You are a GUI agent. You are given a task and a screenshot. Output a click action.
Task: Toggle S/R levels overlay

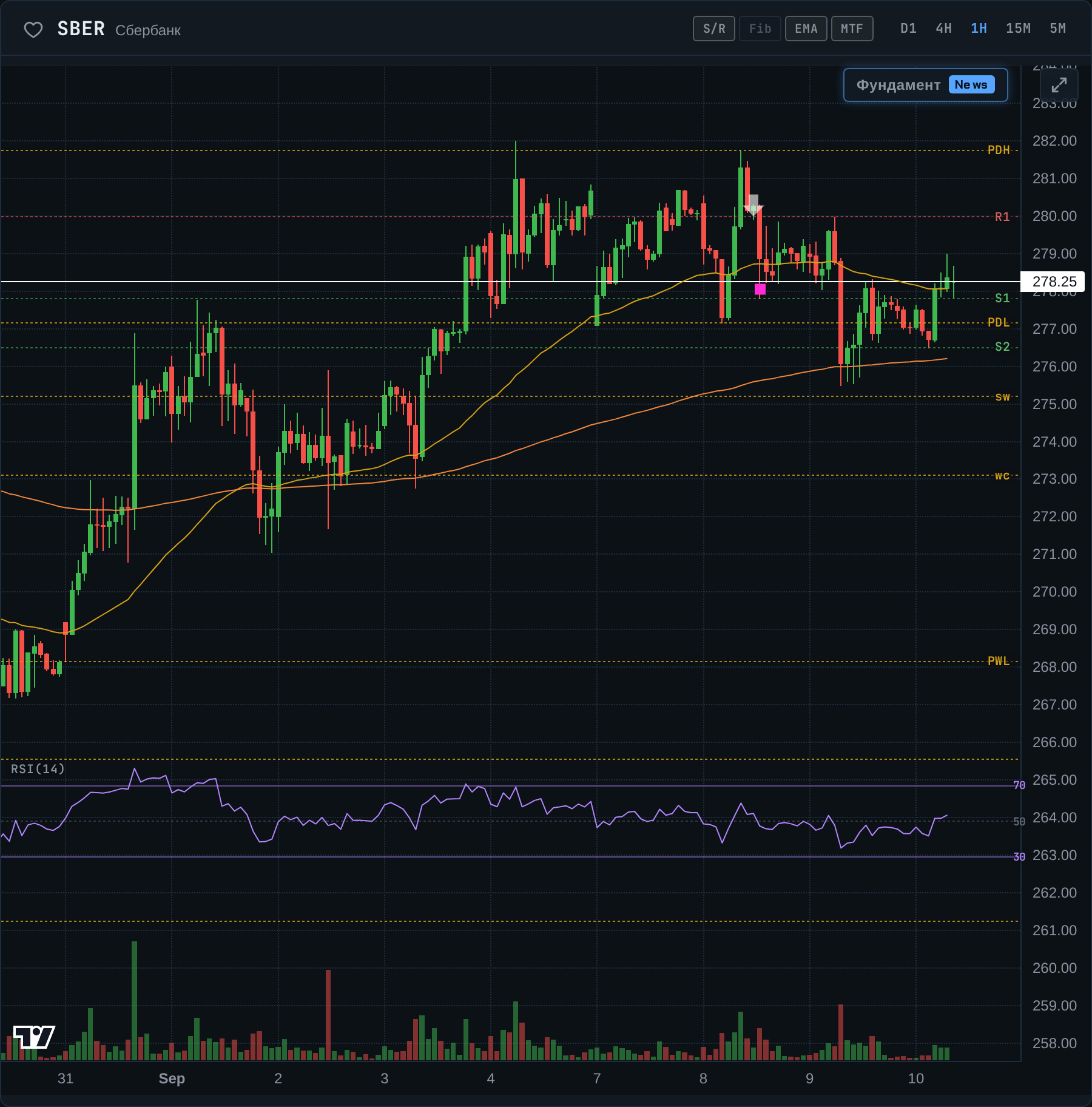tap(714, 29)
